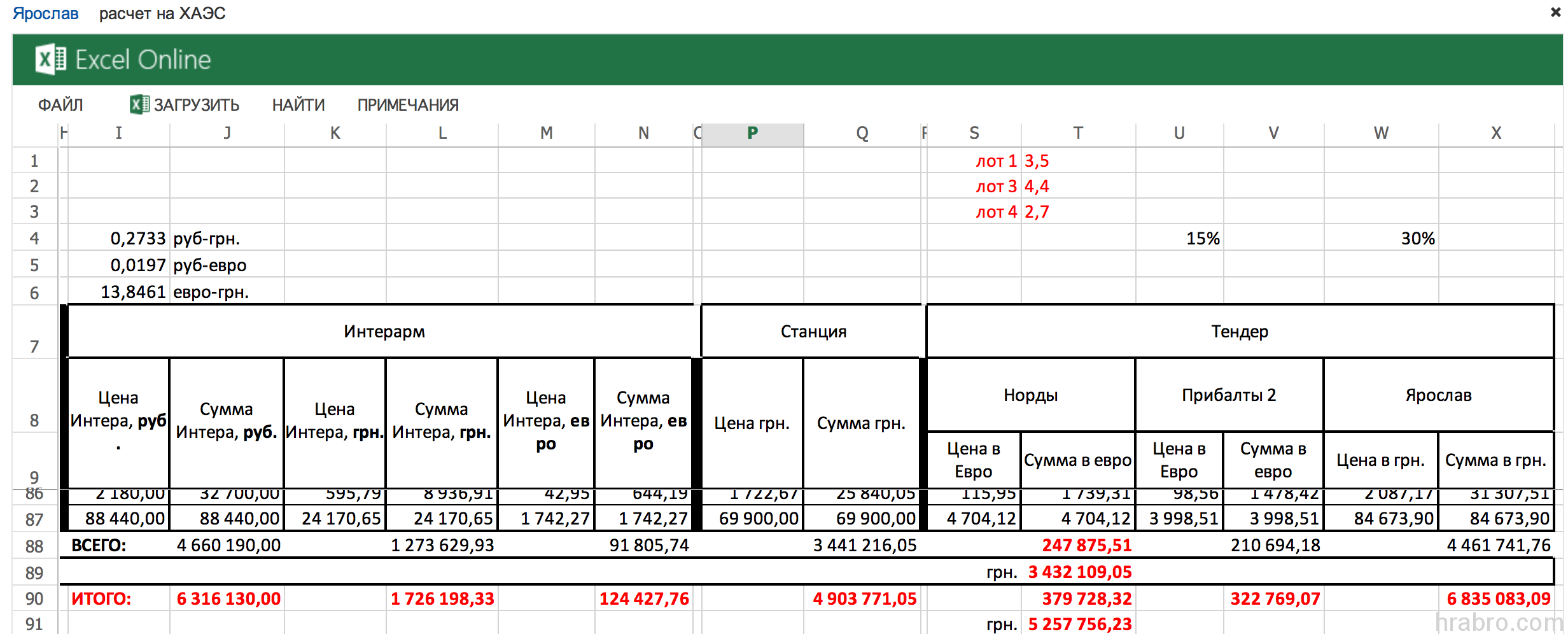The image size is (1568, 634).
Task: Select row 7 header
Action: tap(34, 346)
